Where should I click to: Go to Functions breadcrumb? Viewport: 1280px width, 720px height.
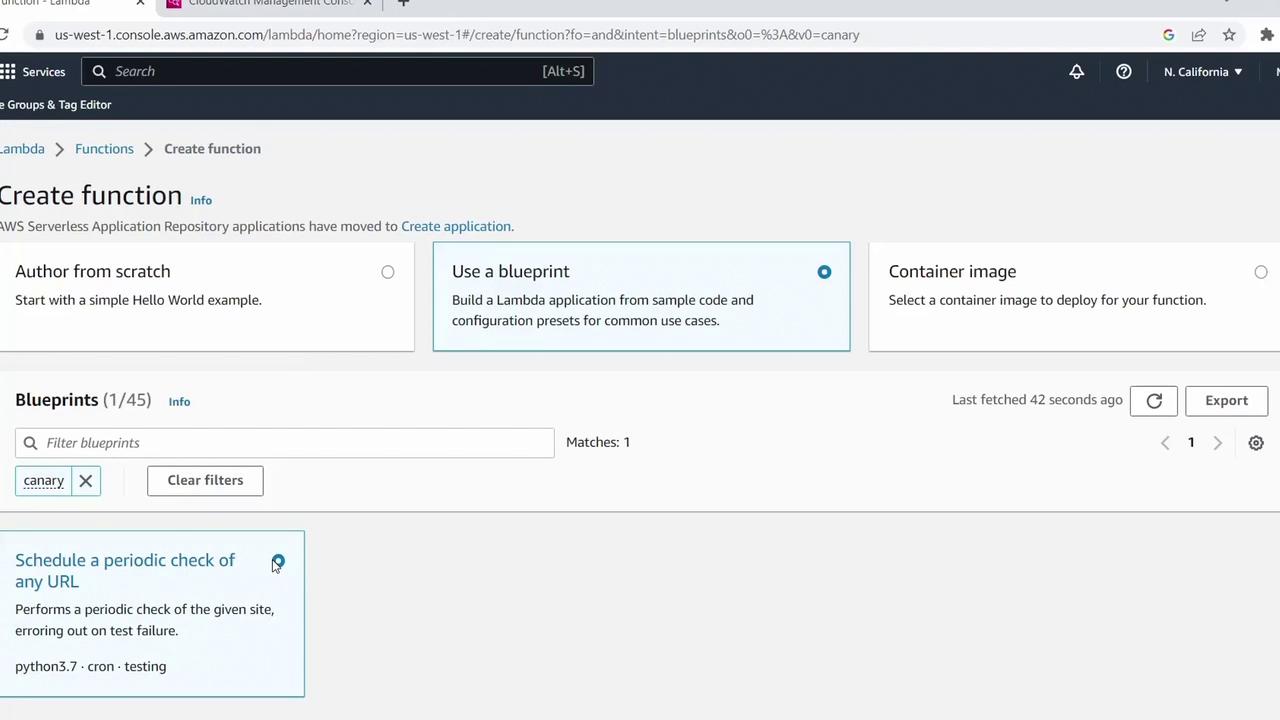(x=104, y=149)
